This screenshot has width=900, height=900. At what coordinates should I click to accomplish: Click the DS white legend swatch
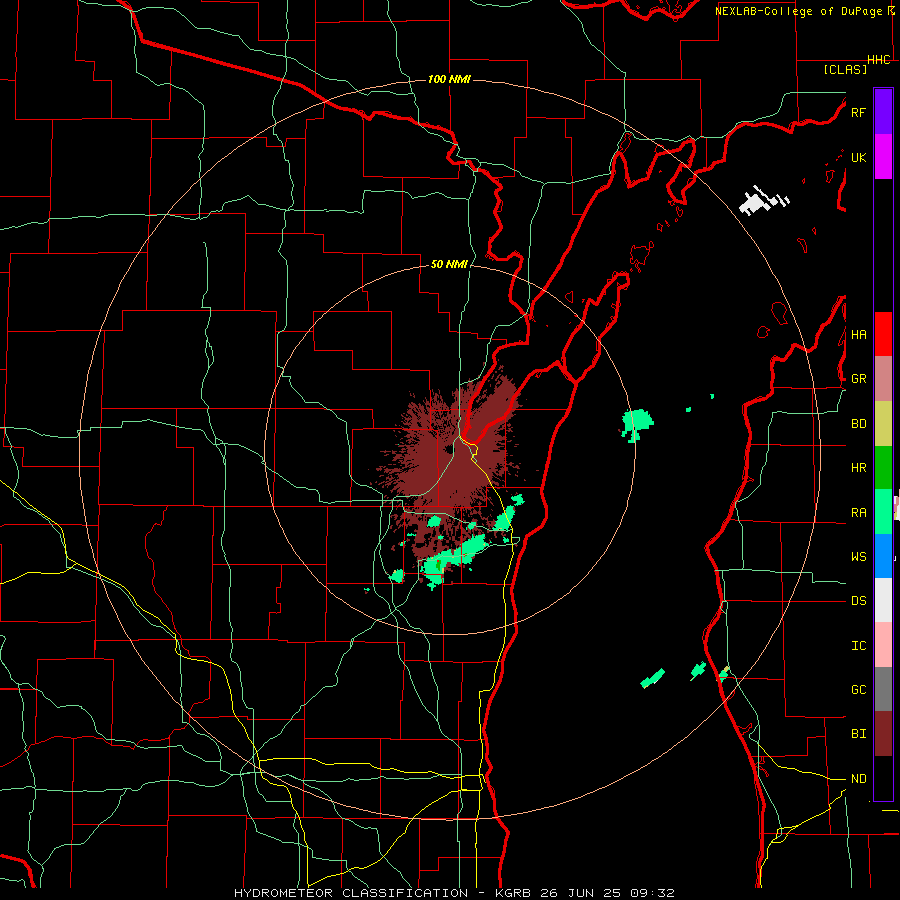883,600
